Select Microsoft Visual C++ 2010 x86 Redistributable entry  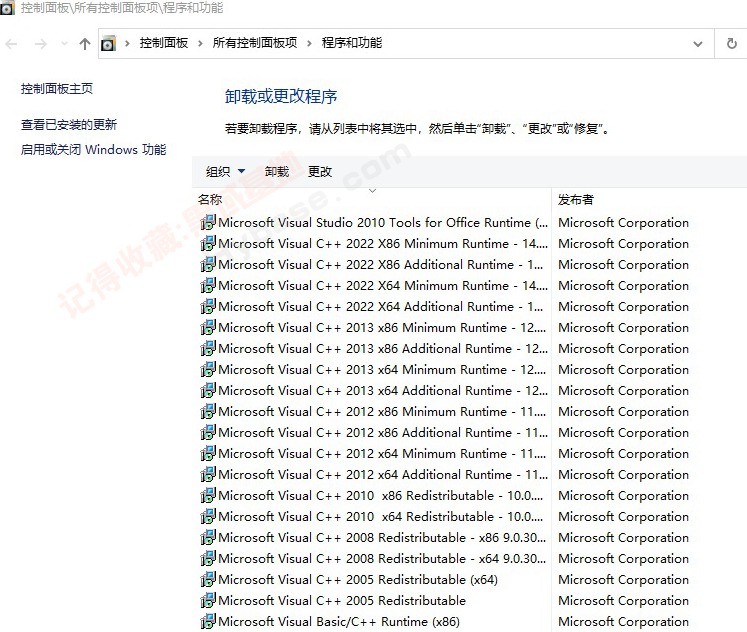pos(381,495)
